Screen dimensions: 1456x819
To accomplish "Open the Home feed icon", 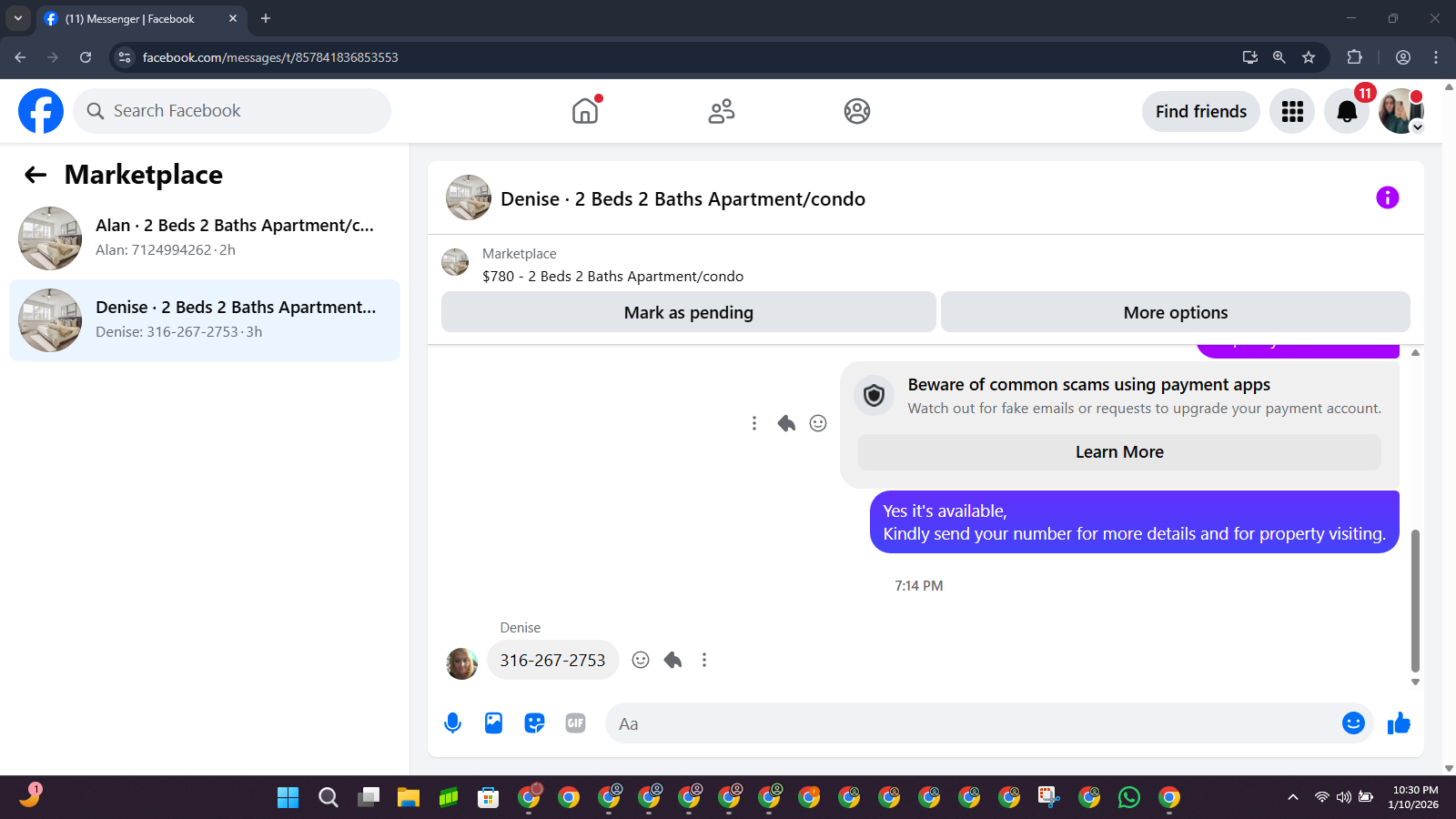I will 585,111.
